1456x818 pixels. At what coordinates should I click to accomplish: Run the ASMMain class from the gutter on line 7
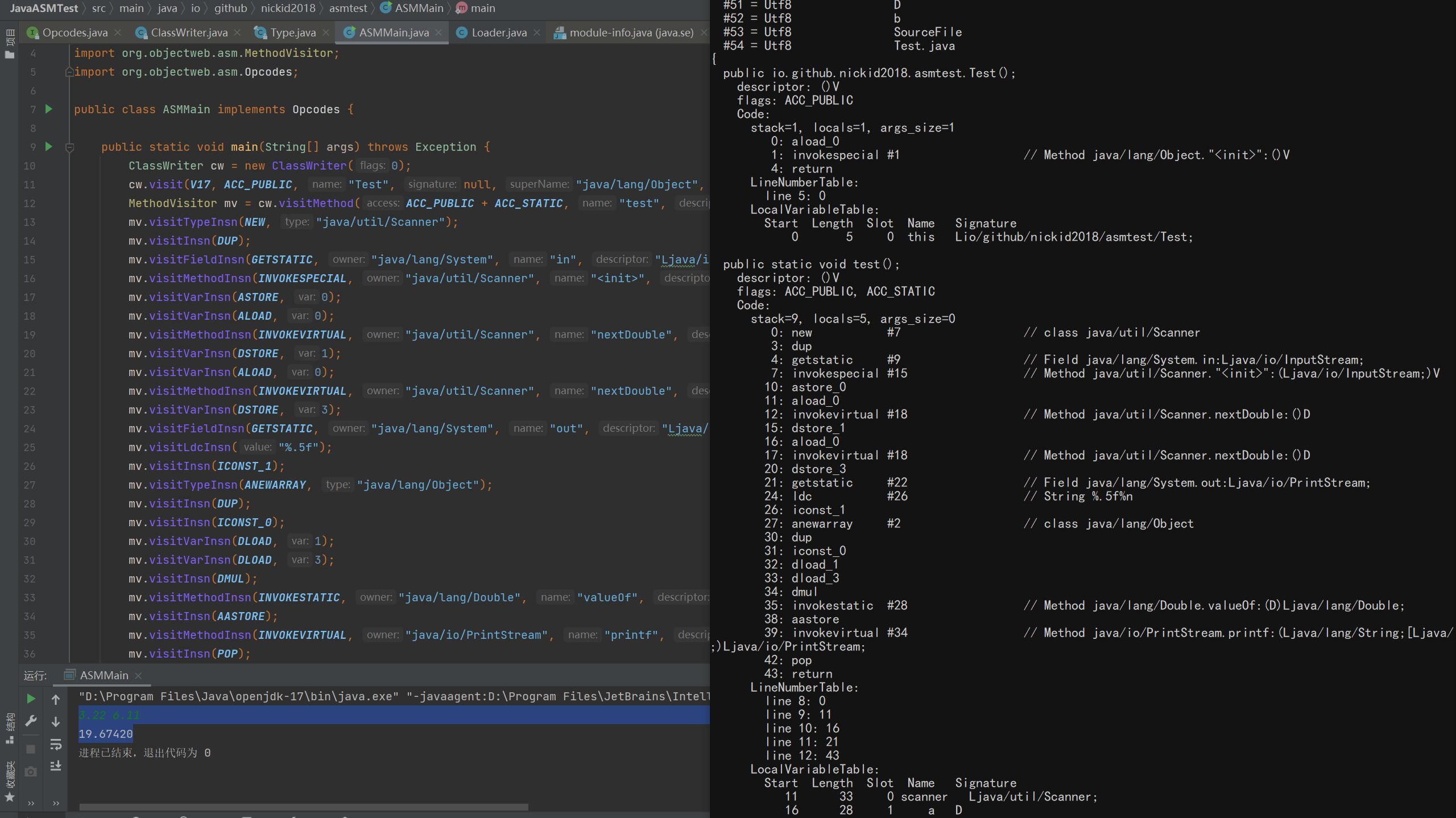[49, 109]
